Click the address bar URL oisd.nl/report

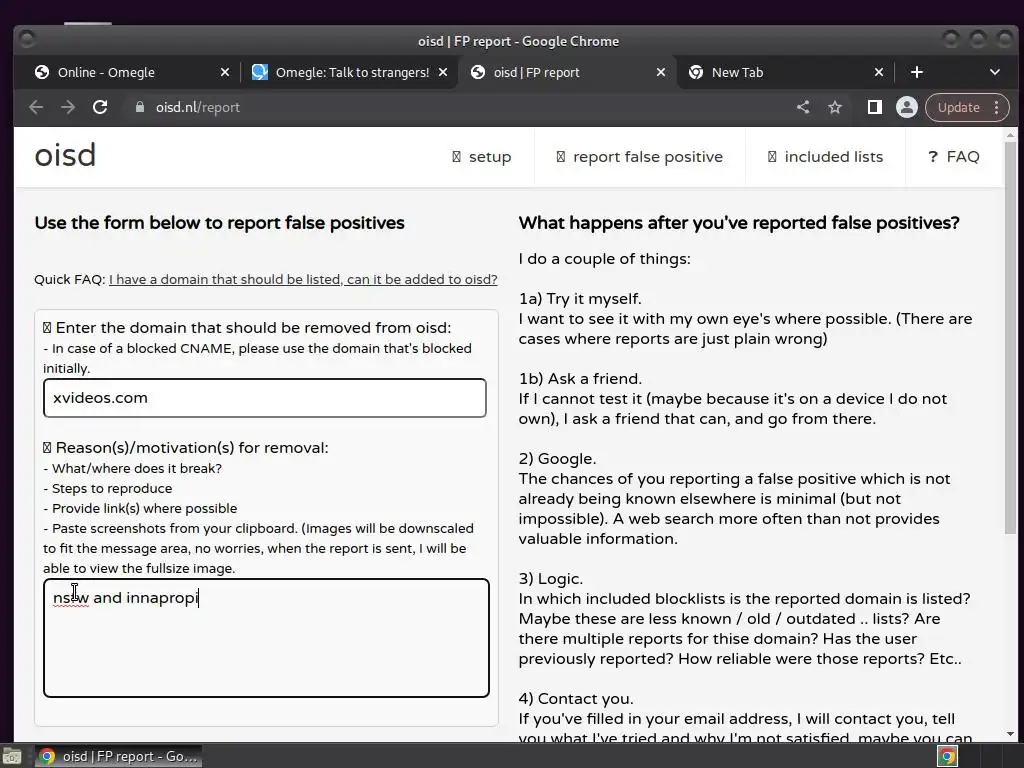click(x=197, y=107)
